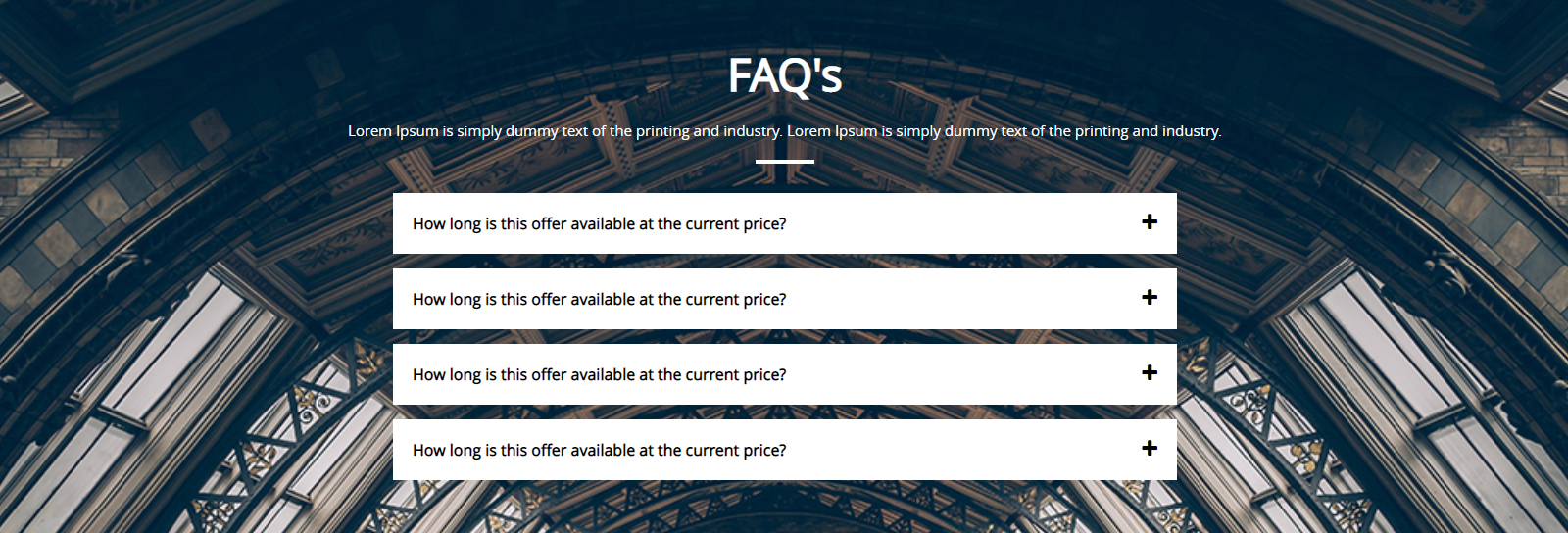
Task: Open the fourth FAQ by its question text
Action: [x=599, y=451]
